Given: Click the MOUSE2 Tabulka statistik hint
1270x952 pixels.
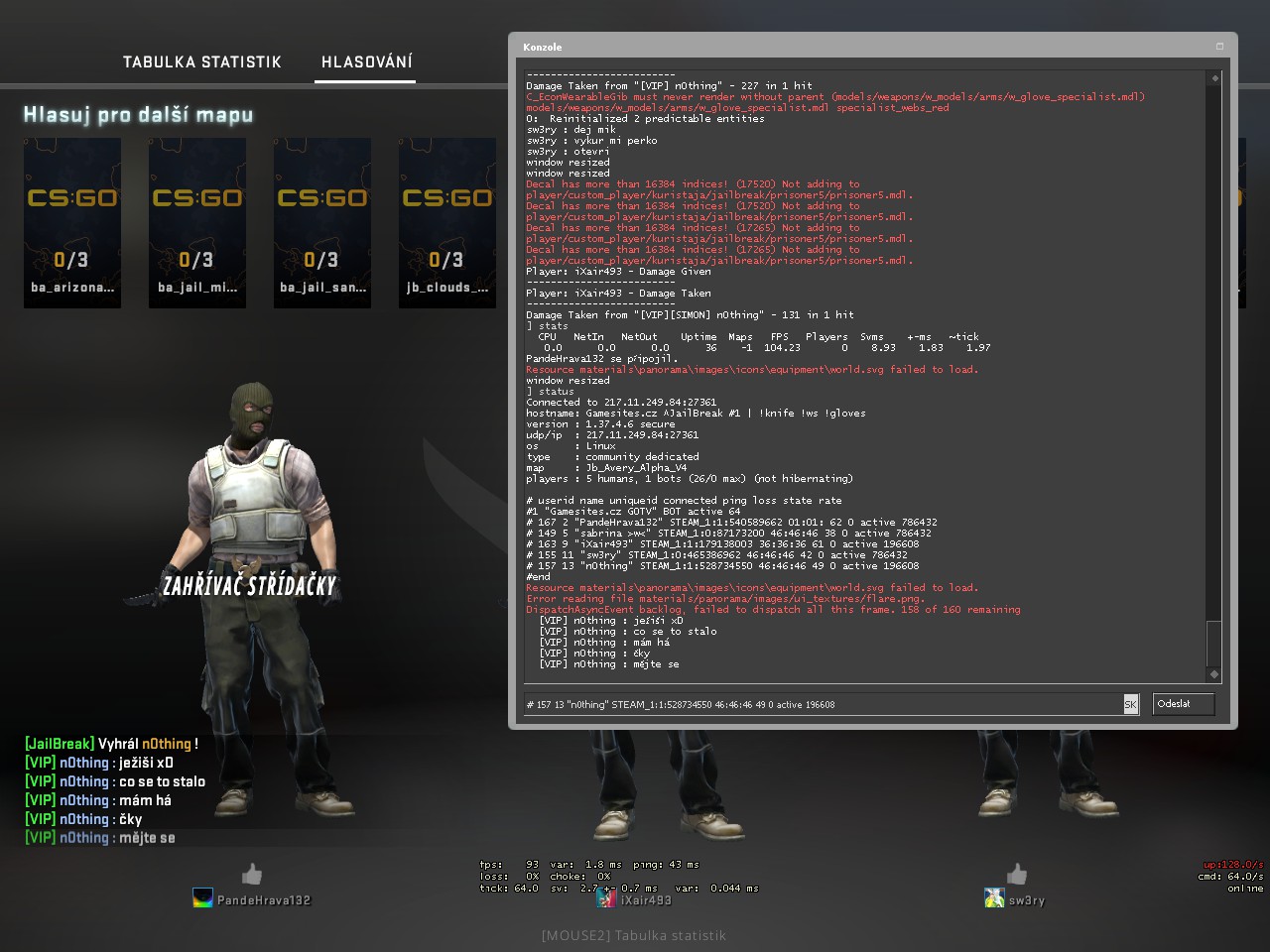Looking at the screenshot, I should [634, 935].
